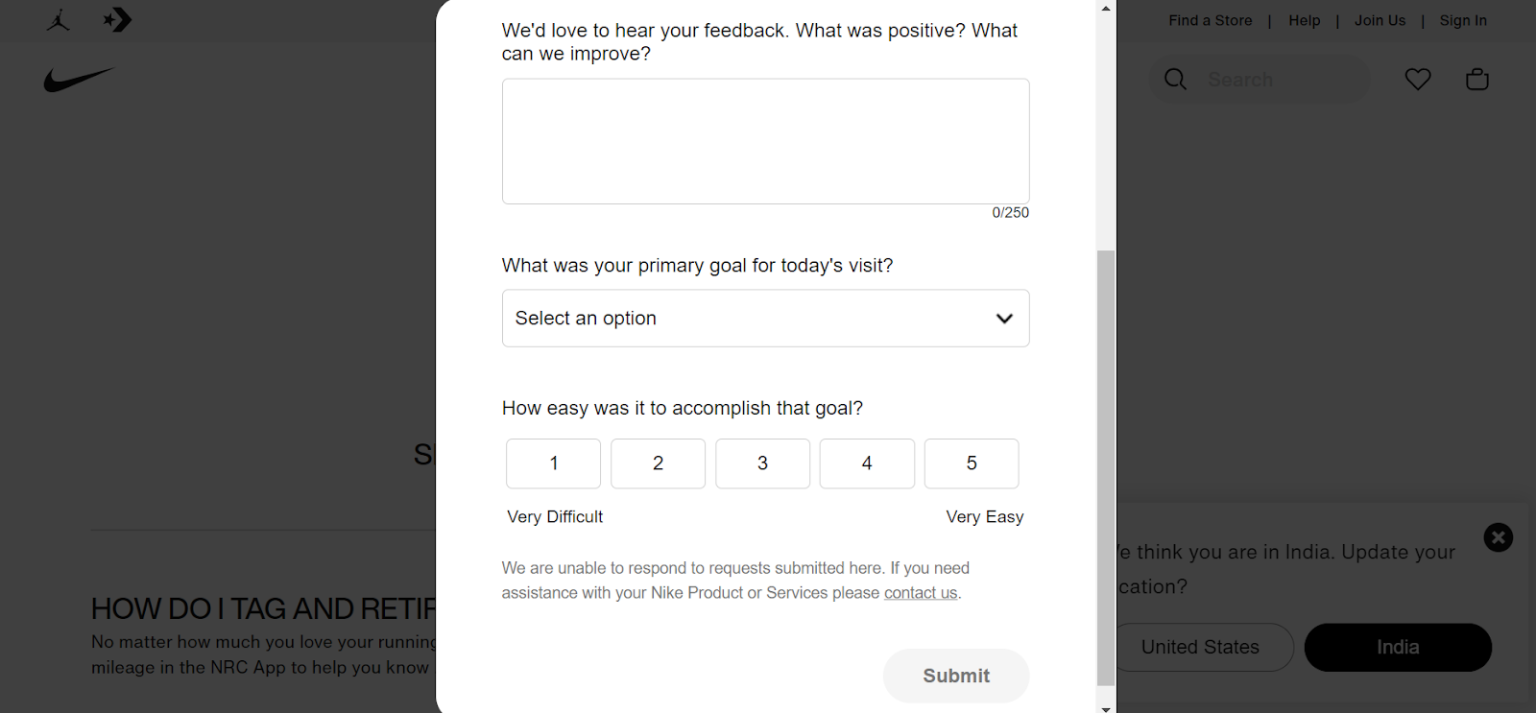Open the favorites heart icon
This screenshot has height=713, width=1536.
(1418, 80)
